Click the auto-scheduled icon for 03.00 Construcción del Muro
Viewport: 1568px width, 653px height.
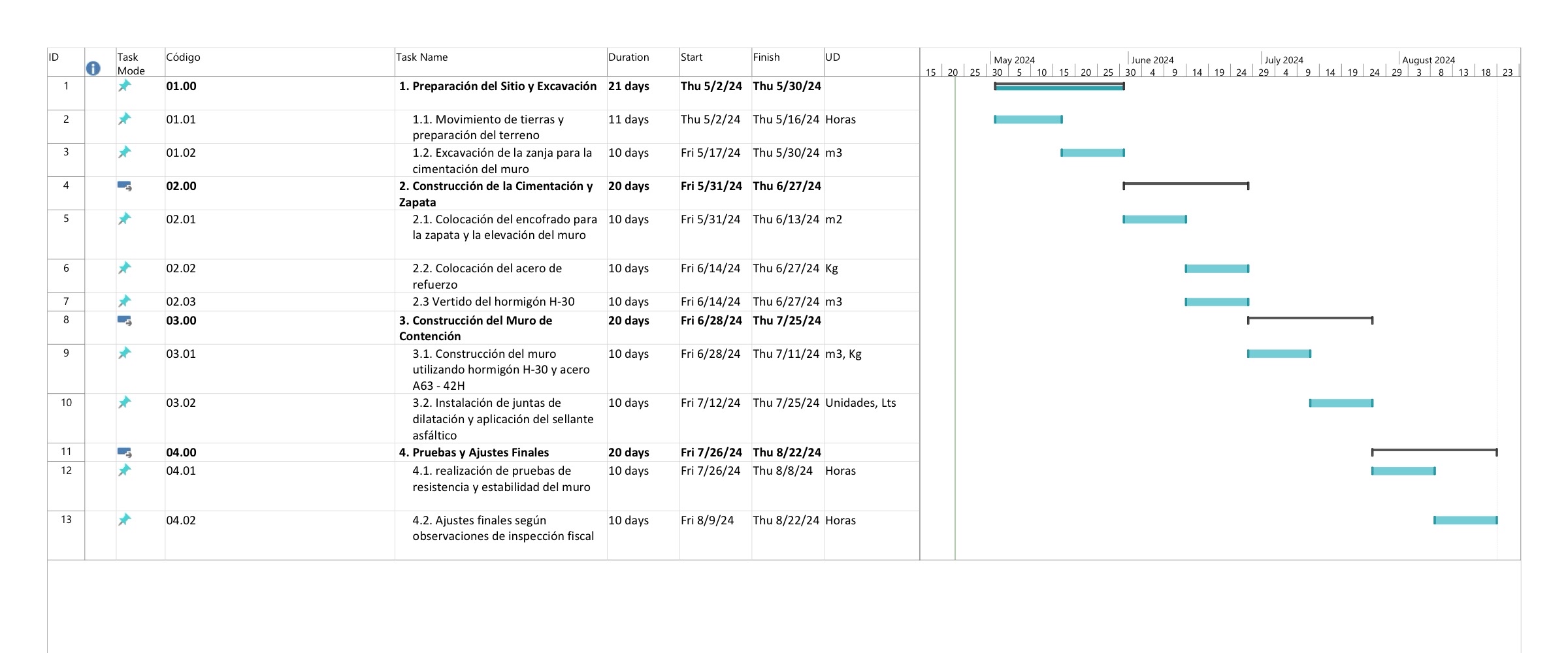[125, 320]
